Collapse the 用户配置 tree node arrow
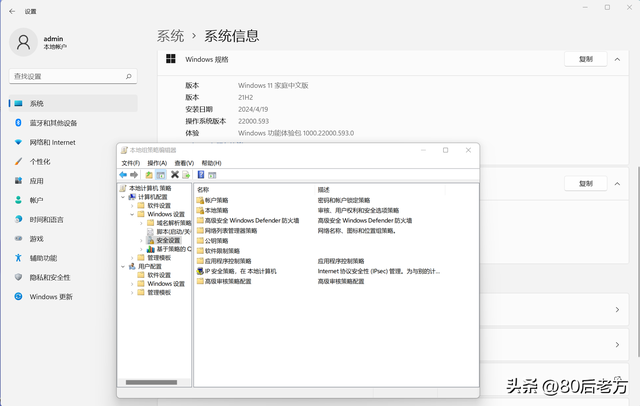The image size is (640, 406). (123, 266)
